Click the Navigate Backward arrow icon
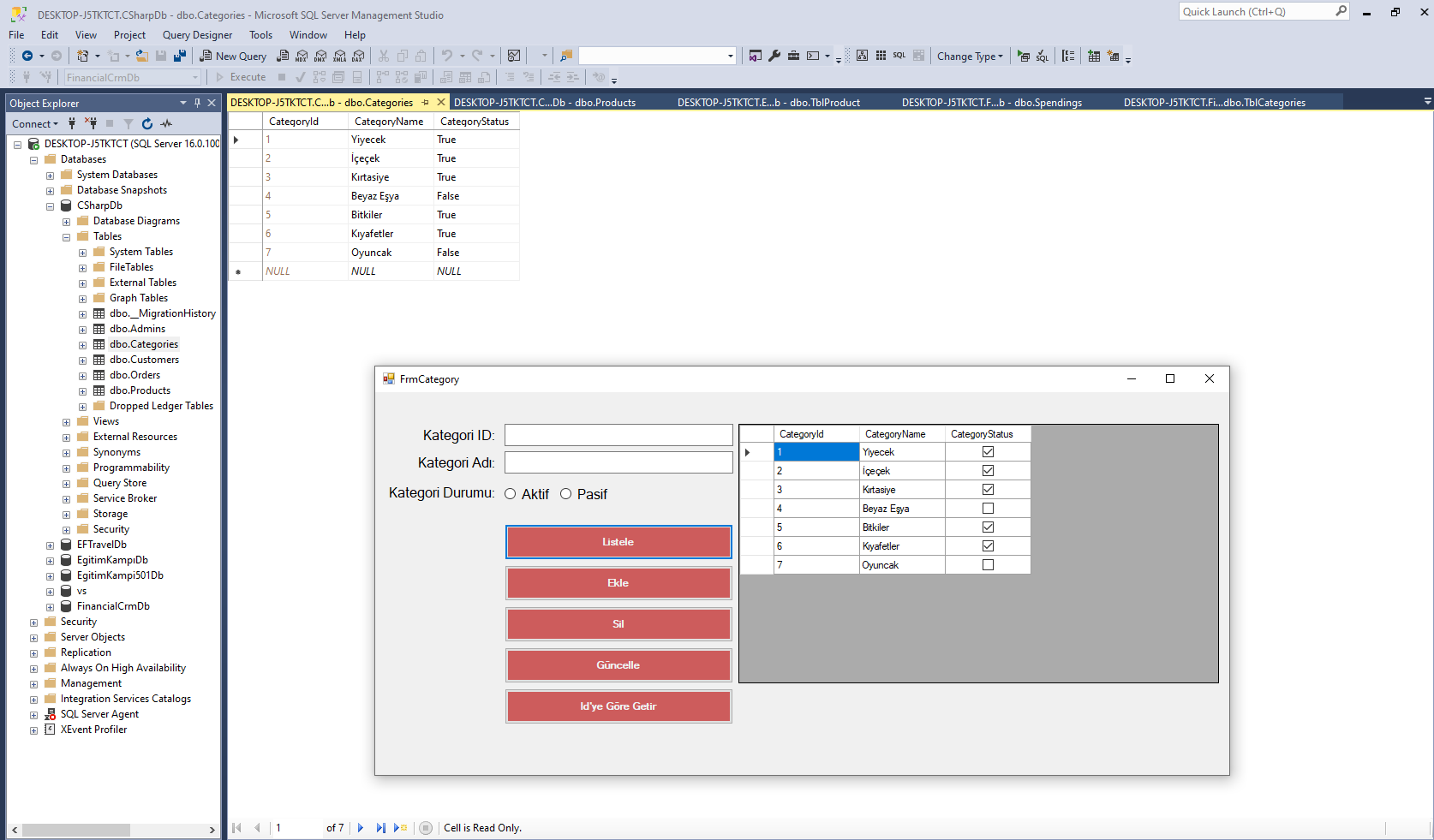 coord(27,56)
